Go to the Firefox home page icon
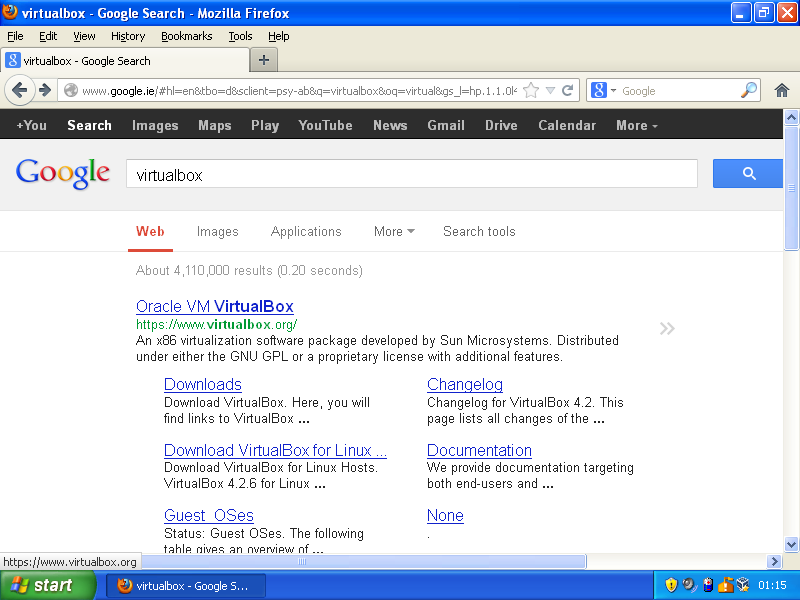 [x=782, y=91]
